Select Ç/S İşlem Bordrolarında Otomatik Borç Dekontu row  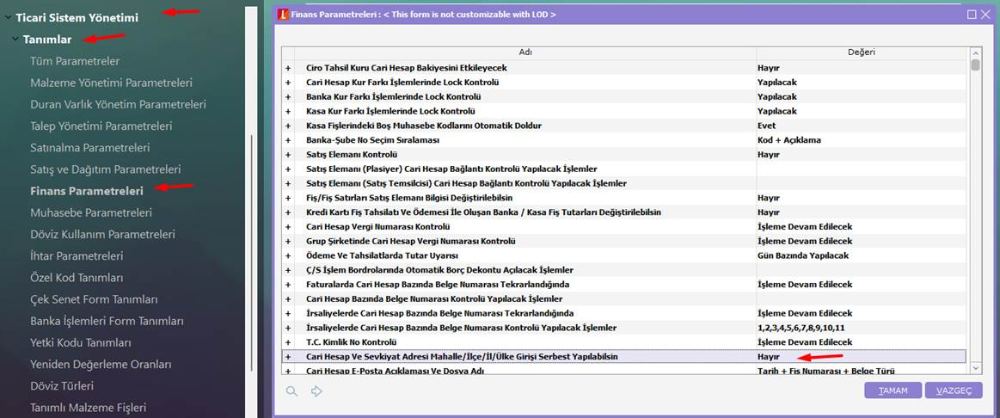(624, 270)
